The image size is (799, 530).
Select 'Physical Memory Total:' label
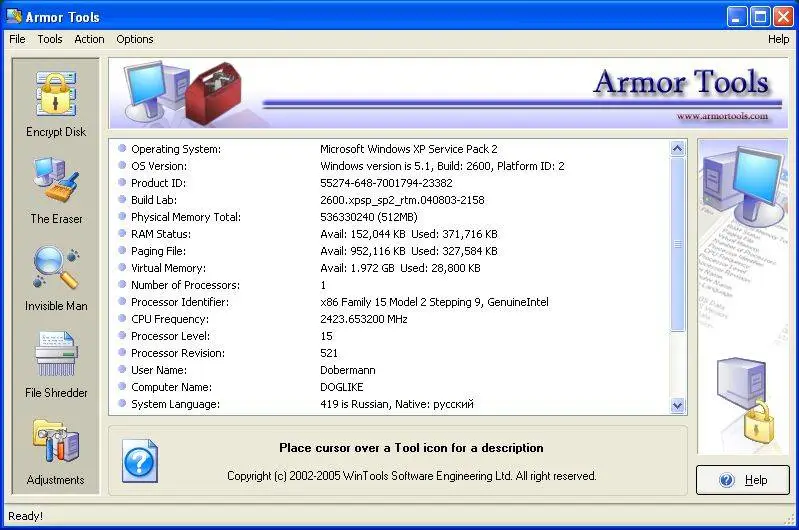186,217
